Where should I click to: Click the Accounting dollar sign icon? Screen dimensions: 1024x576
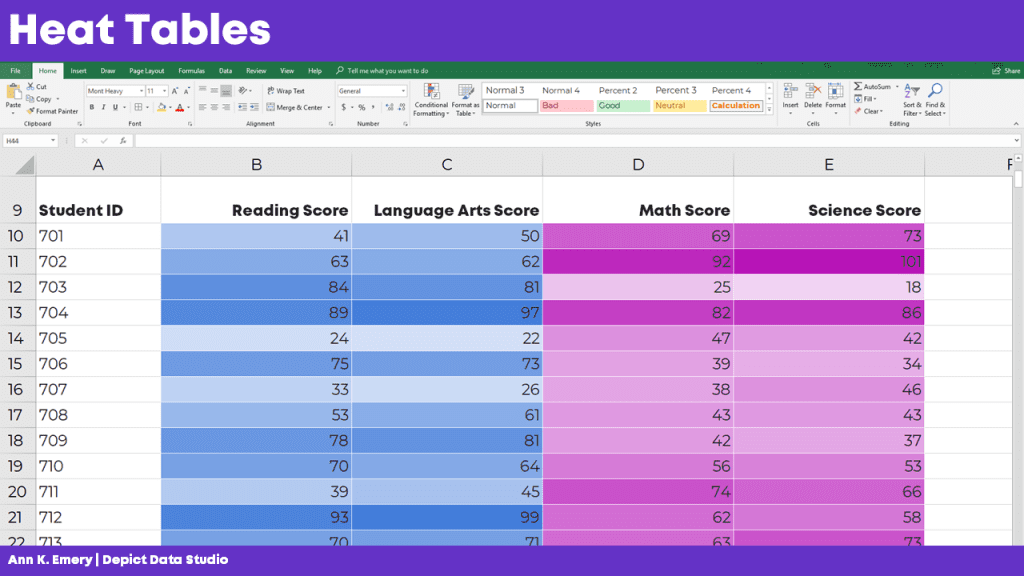[344, 107]
